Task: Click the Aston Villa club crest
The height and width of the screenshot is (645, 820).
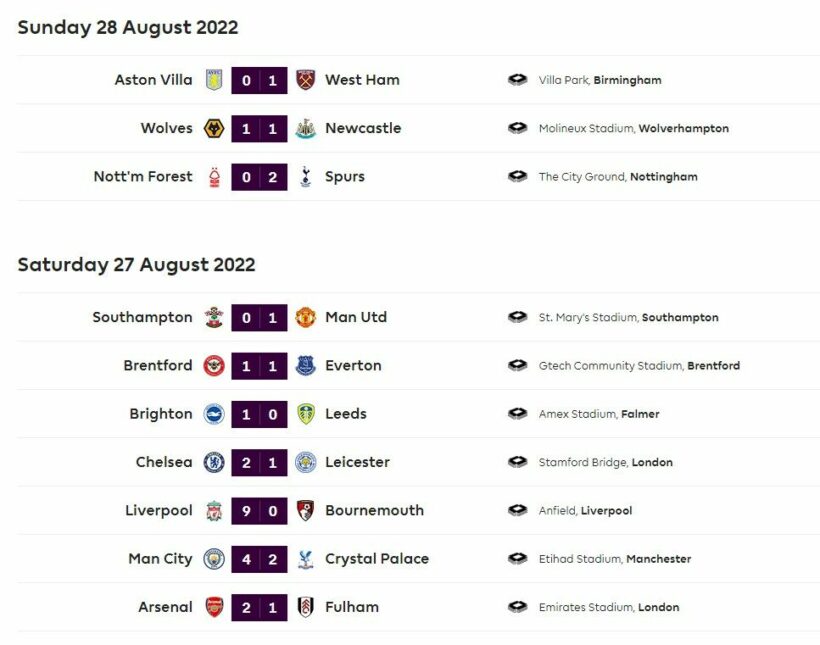Action: pos(214,80)
